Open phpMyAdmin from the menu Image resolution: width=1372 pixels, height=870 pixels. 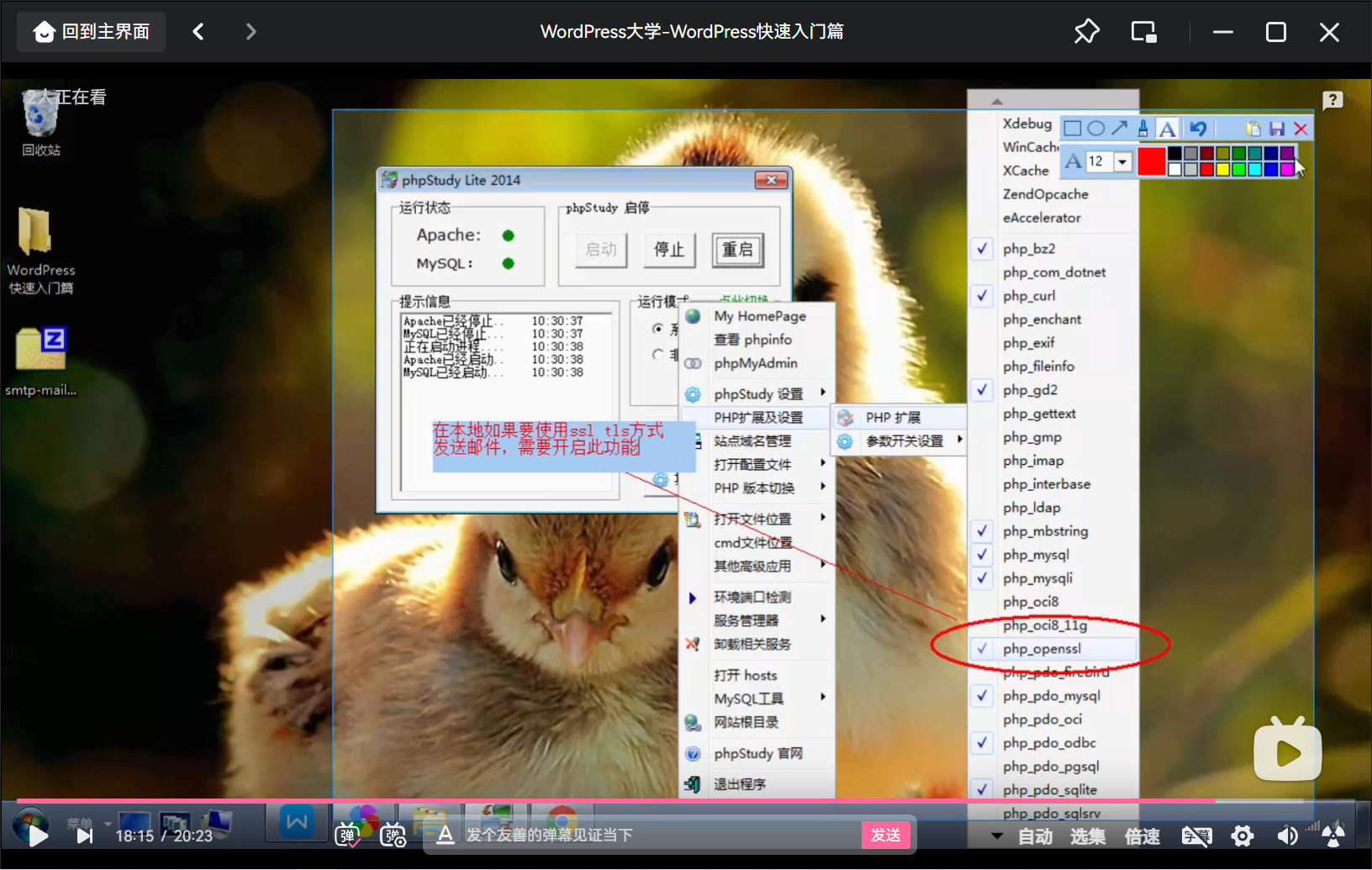(757, 363)
